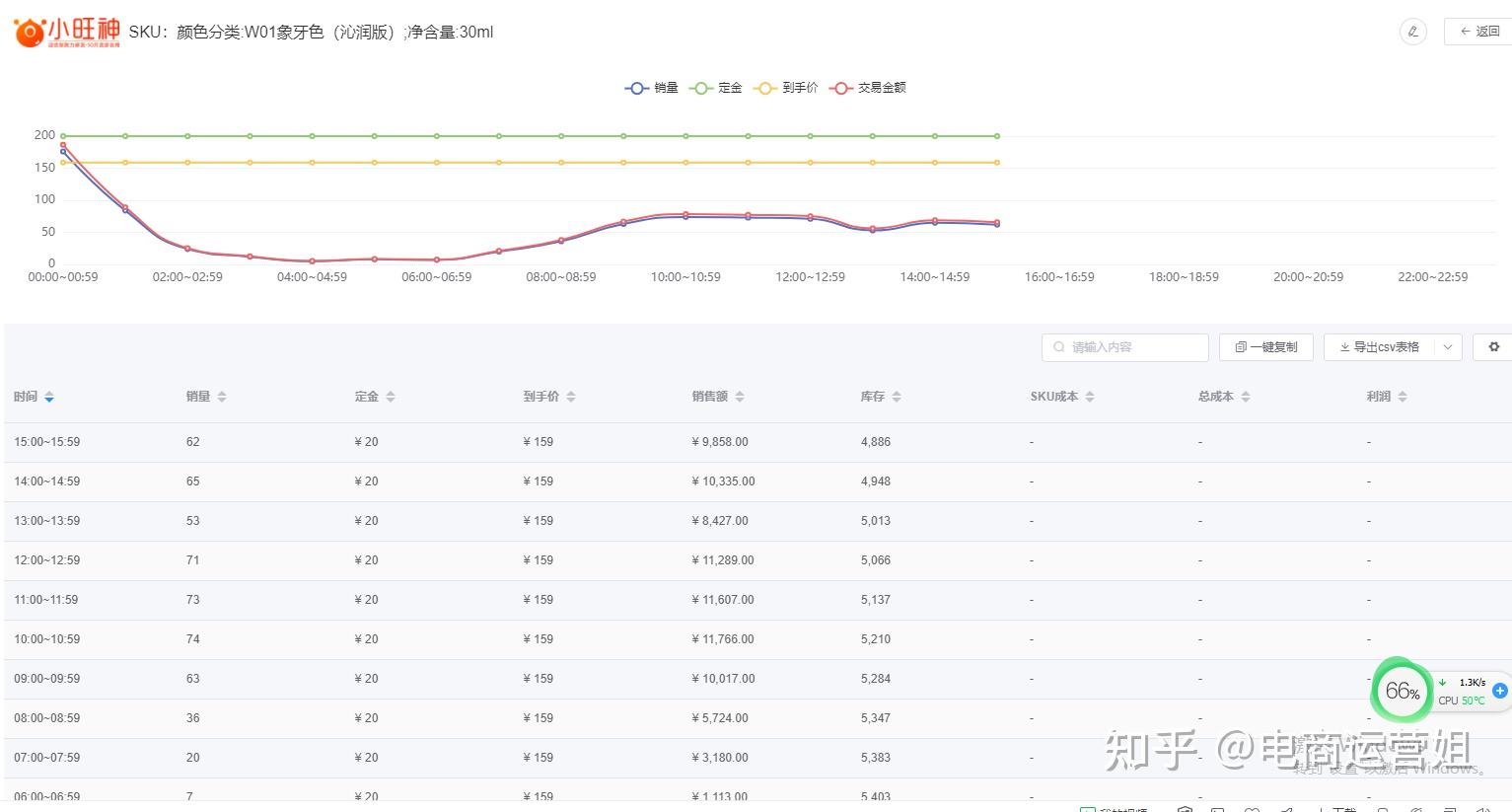Click the download arrow speed icon
Screen dimensions: 1512x812
(1443, 682)
